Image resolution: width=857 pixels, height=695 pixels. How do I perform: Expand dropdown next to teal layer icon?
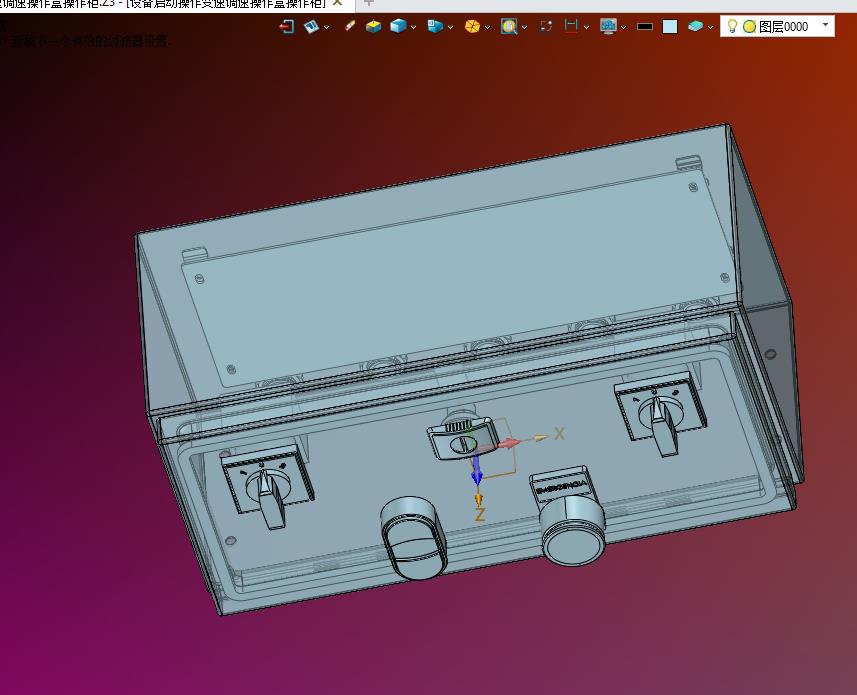(711, 27)
